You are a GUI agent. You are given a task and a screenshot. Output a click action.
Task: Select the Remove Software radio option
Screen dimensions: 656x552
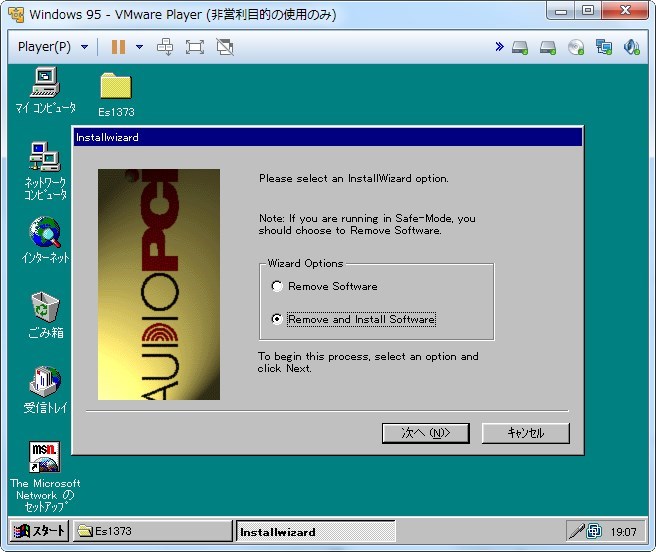tap(324, 286)
